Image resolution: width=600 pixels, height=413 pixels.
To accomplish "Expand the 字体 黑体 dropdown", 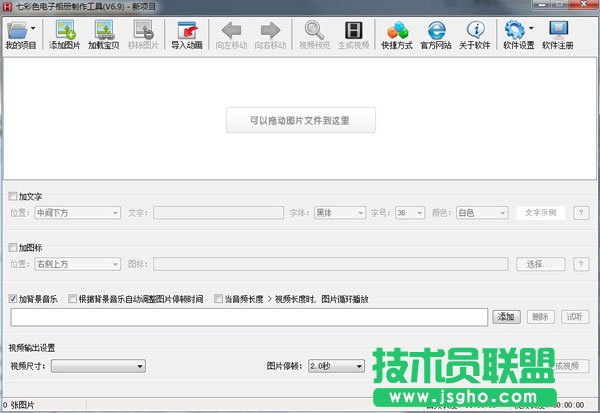I will [x=338, y=212].
